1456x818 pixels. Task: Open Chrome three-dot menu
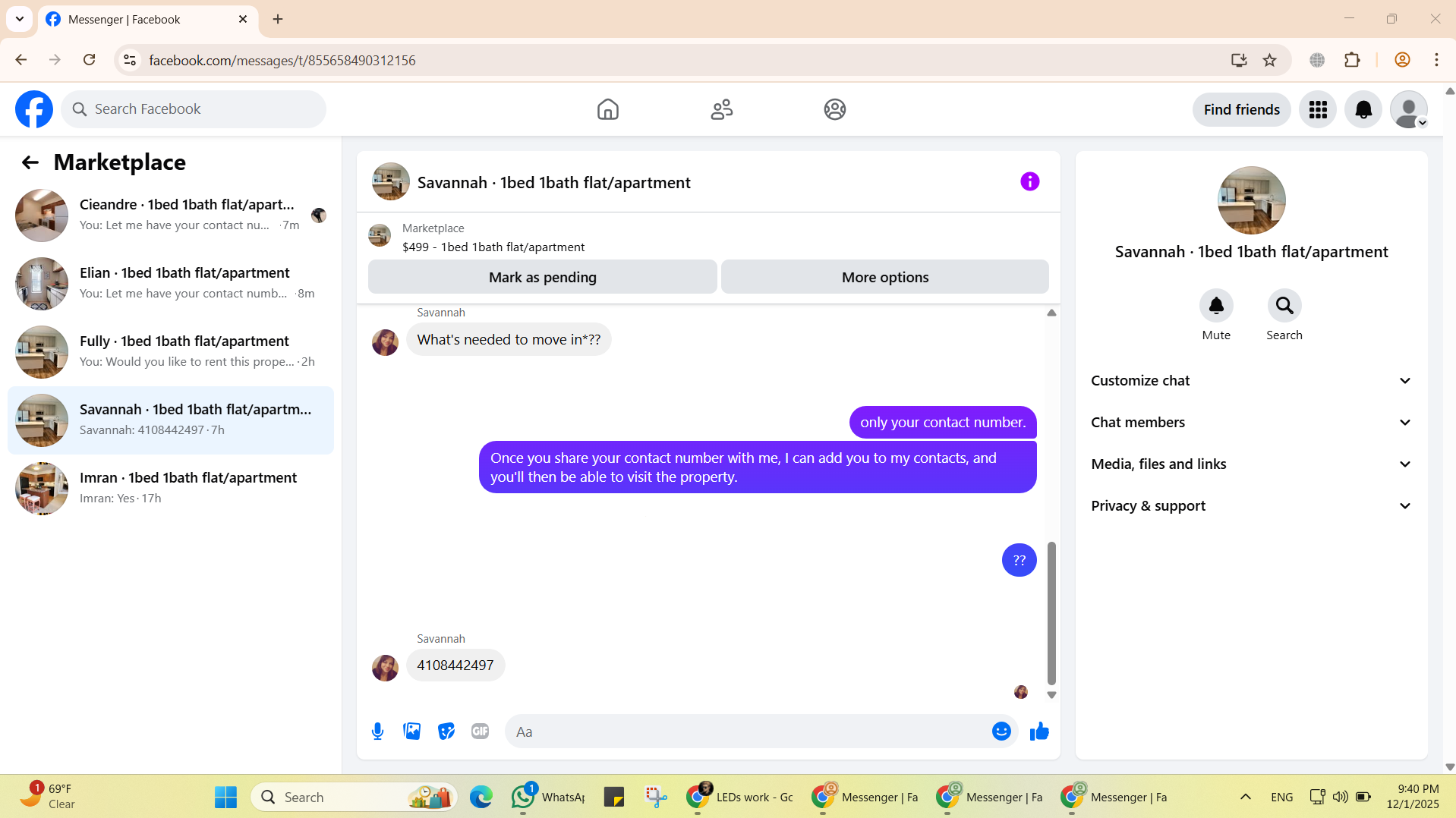click(x=1436, y=60)
